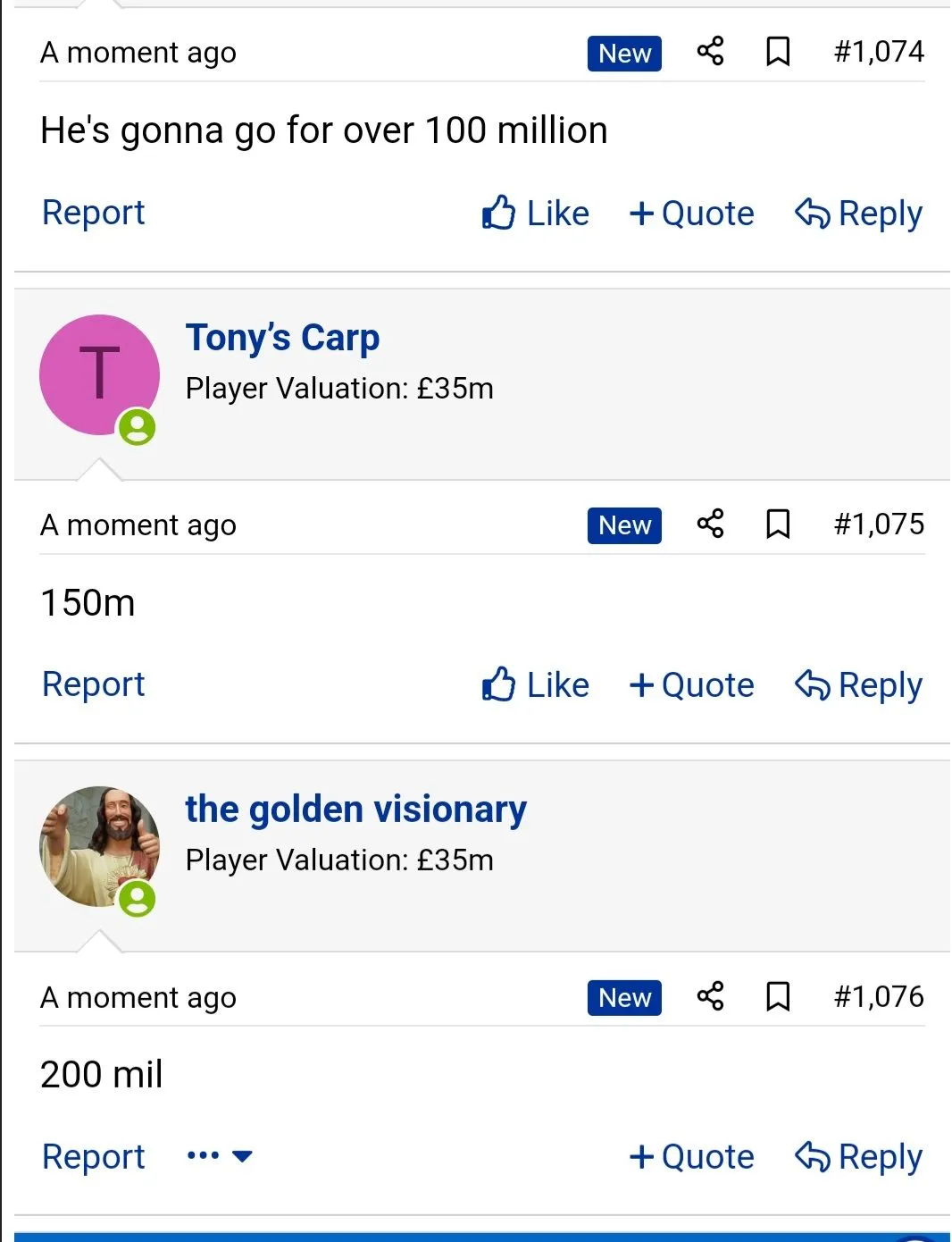Share post #1,076 via share icon
952x1242 pixels.
(x=710, y=996)
